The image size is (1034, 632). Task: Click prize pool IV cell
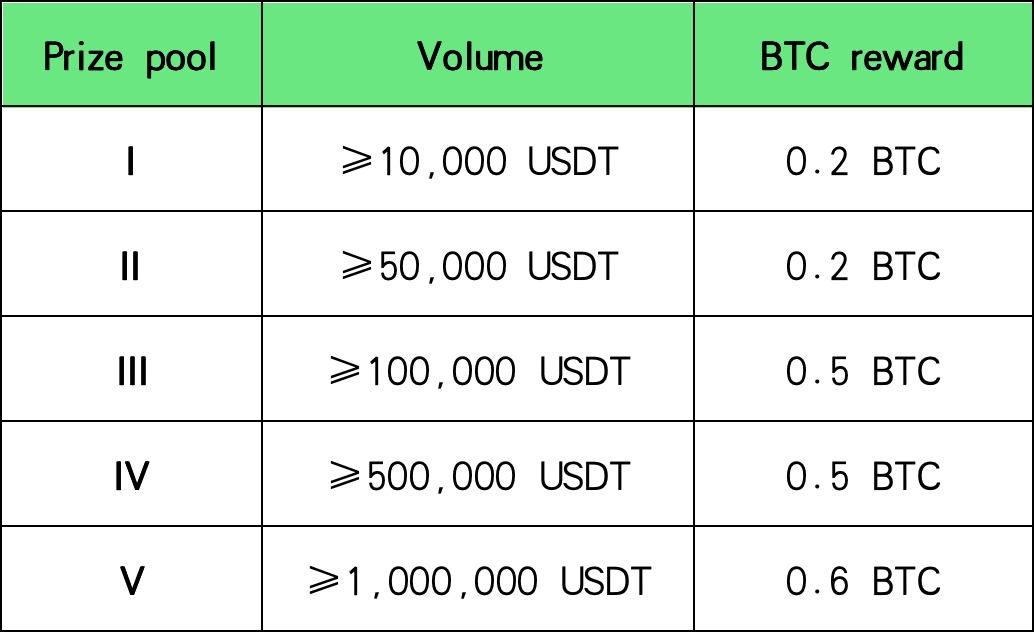tap(131, 477)
